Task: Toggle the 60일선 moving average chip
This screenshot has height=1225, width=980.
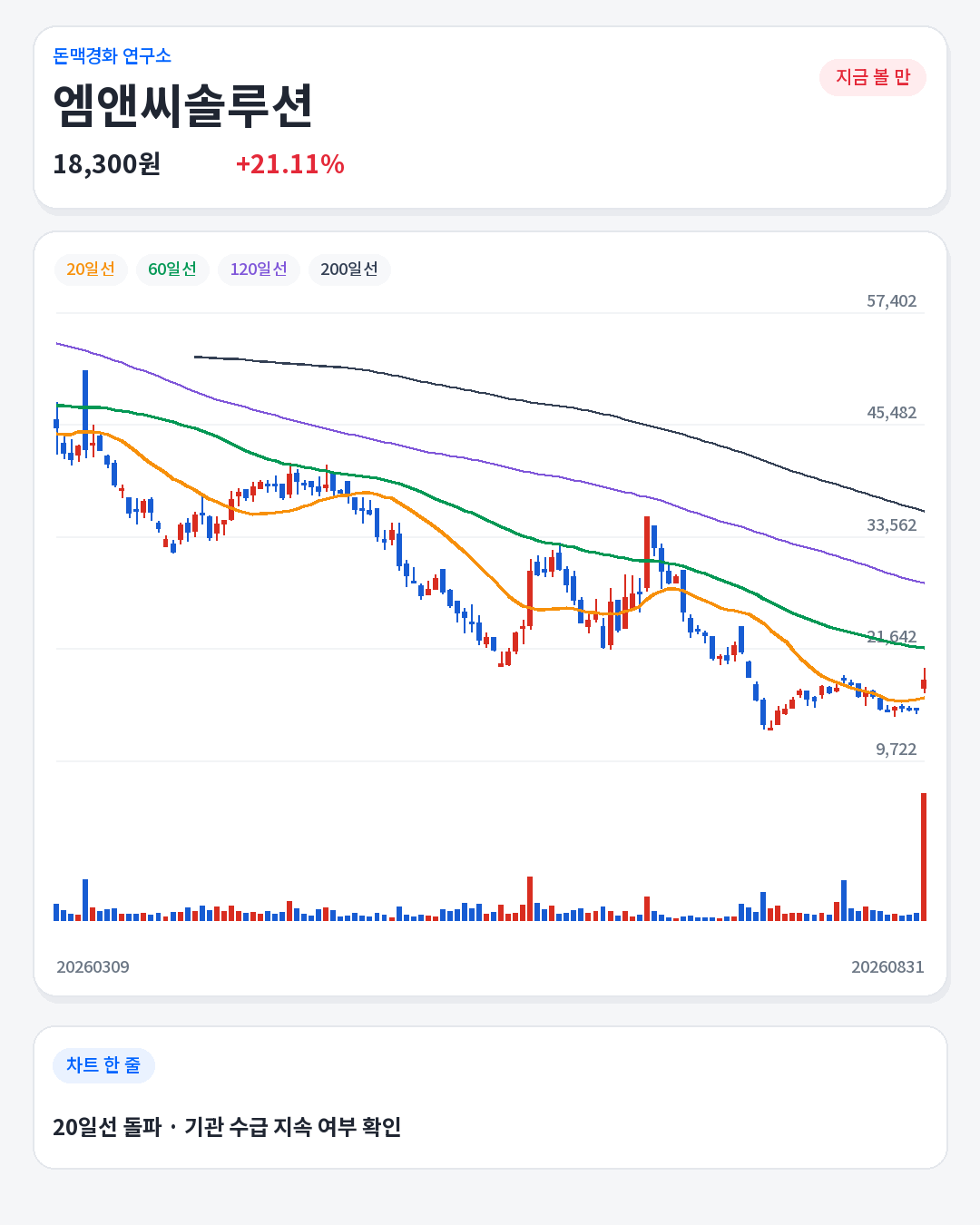Action: point(172,269)
